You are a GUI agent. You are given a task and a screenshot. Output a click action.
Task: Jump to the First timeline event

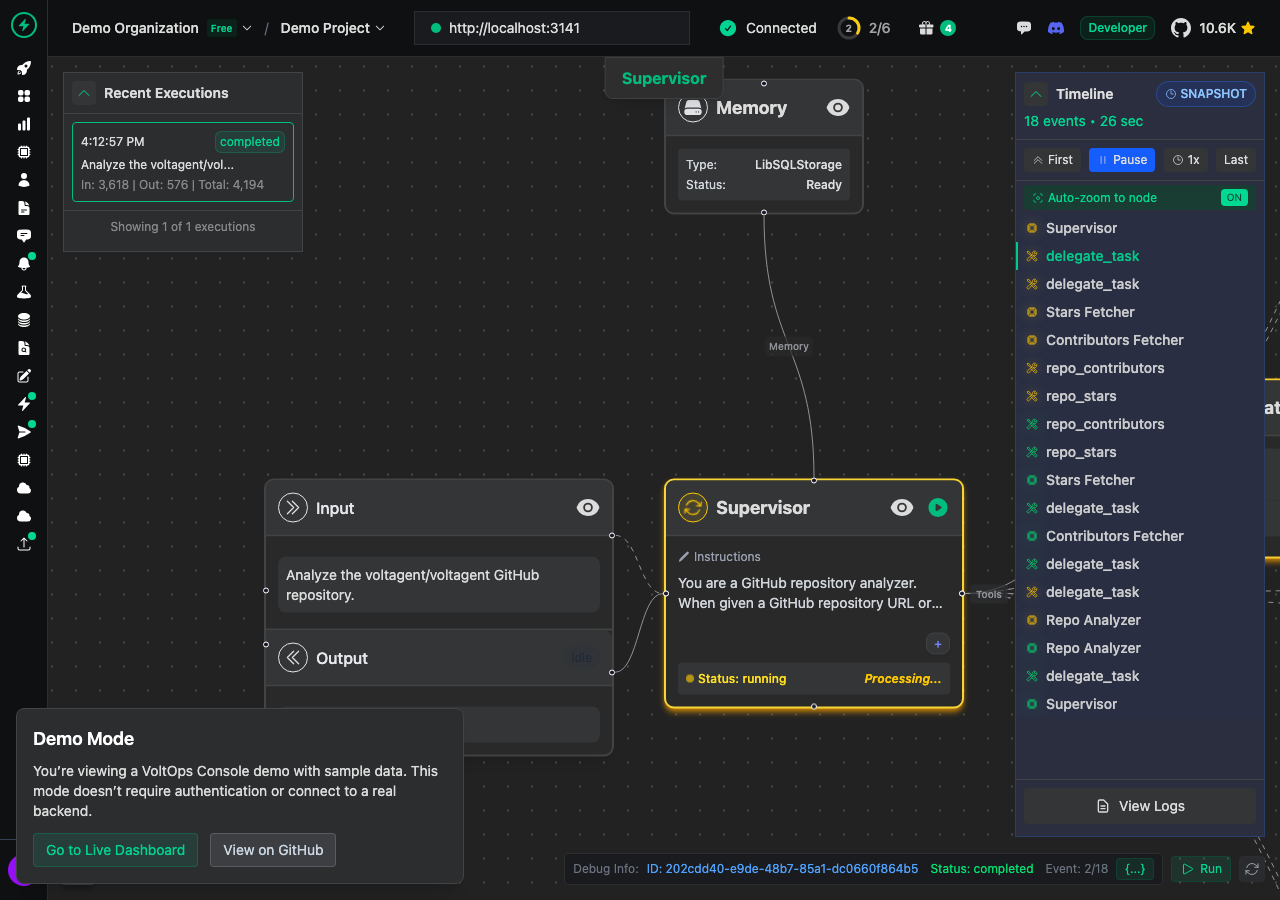click(x=1052, y=160)
